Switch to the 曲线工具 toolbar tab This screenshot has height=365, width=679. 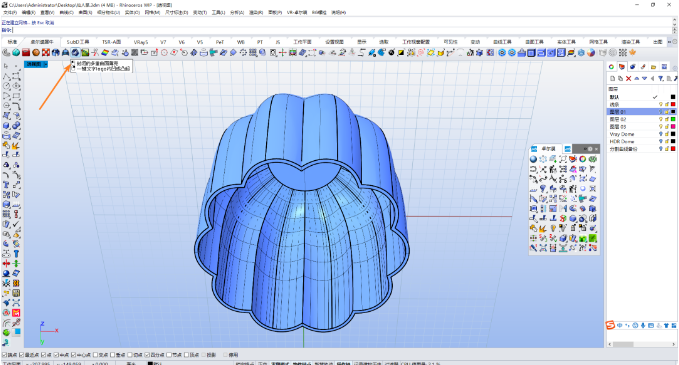[x=502, y=42]
